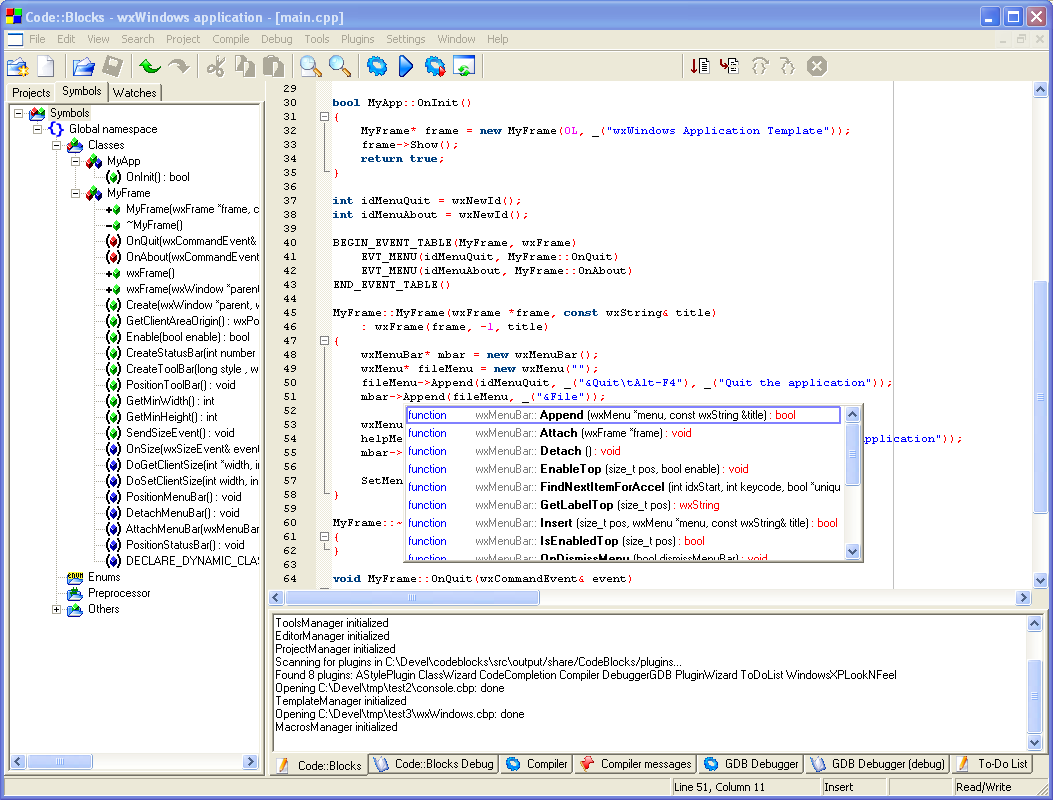Screen dimensions: 1053x800
Task: Collapse the MyFrame class node
Action: [75, 193]
